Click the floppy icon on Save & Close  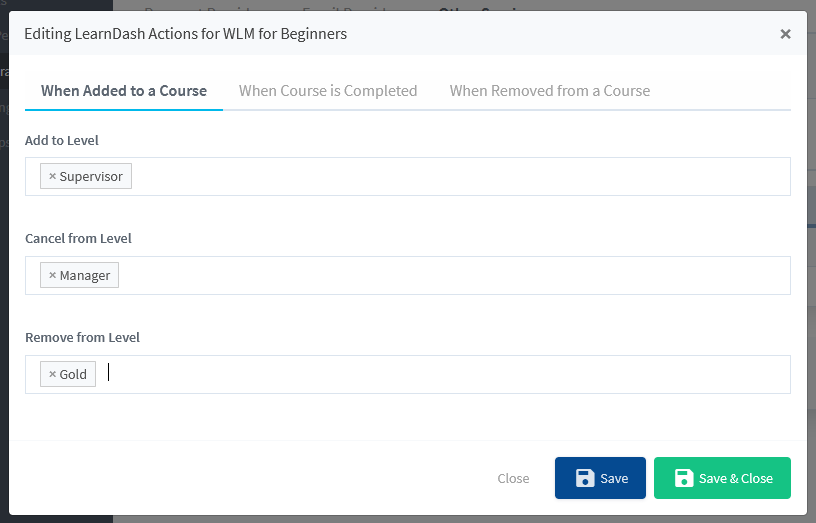pyautogui.click(x=684, y=478)
